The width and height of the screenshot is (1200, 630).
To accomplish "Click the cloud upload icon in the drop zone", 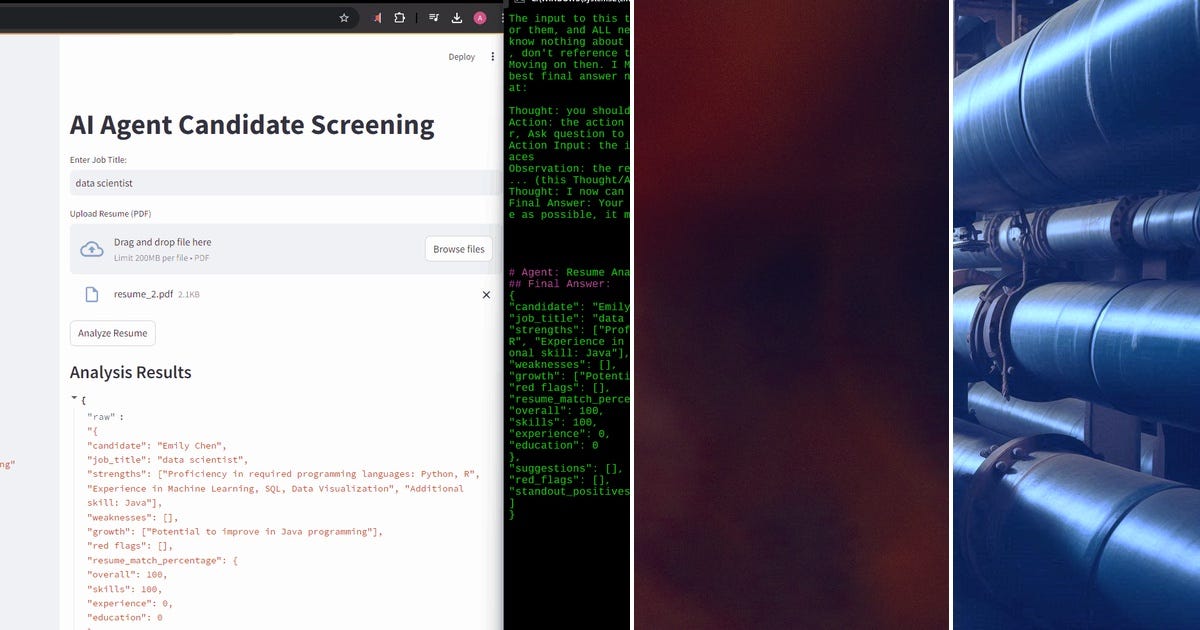I will (92, 248).
